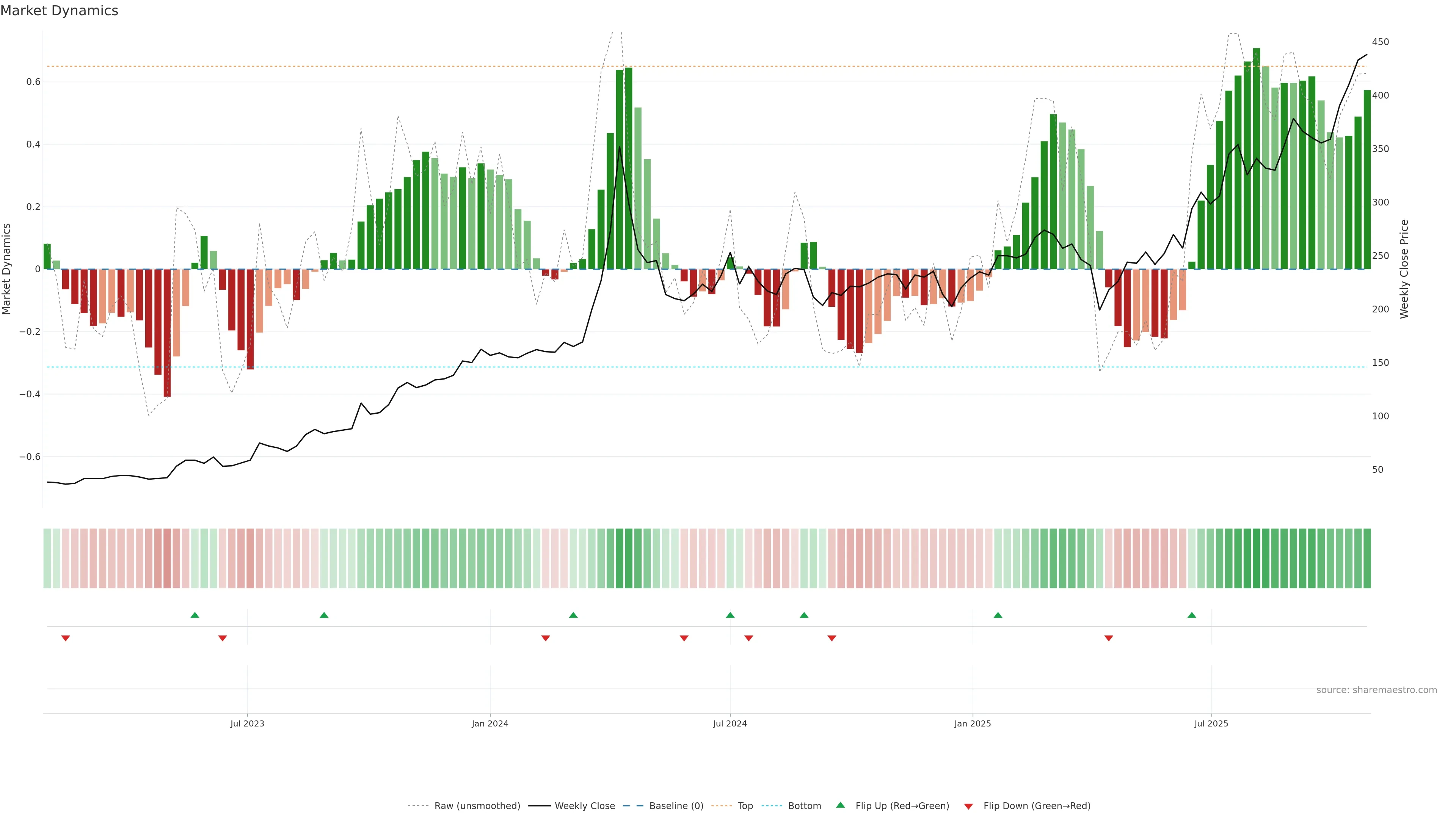Click the Jul 2025 x-axis label
Screen dimensions: 1456x819
click(x=1211, y=723)
